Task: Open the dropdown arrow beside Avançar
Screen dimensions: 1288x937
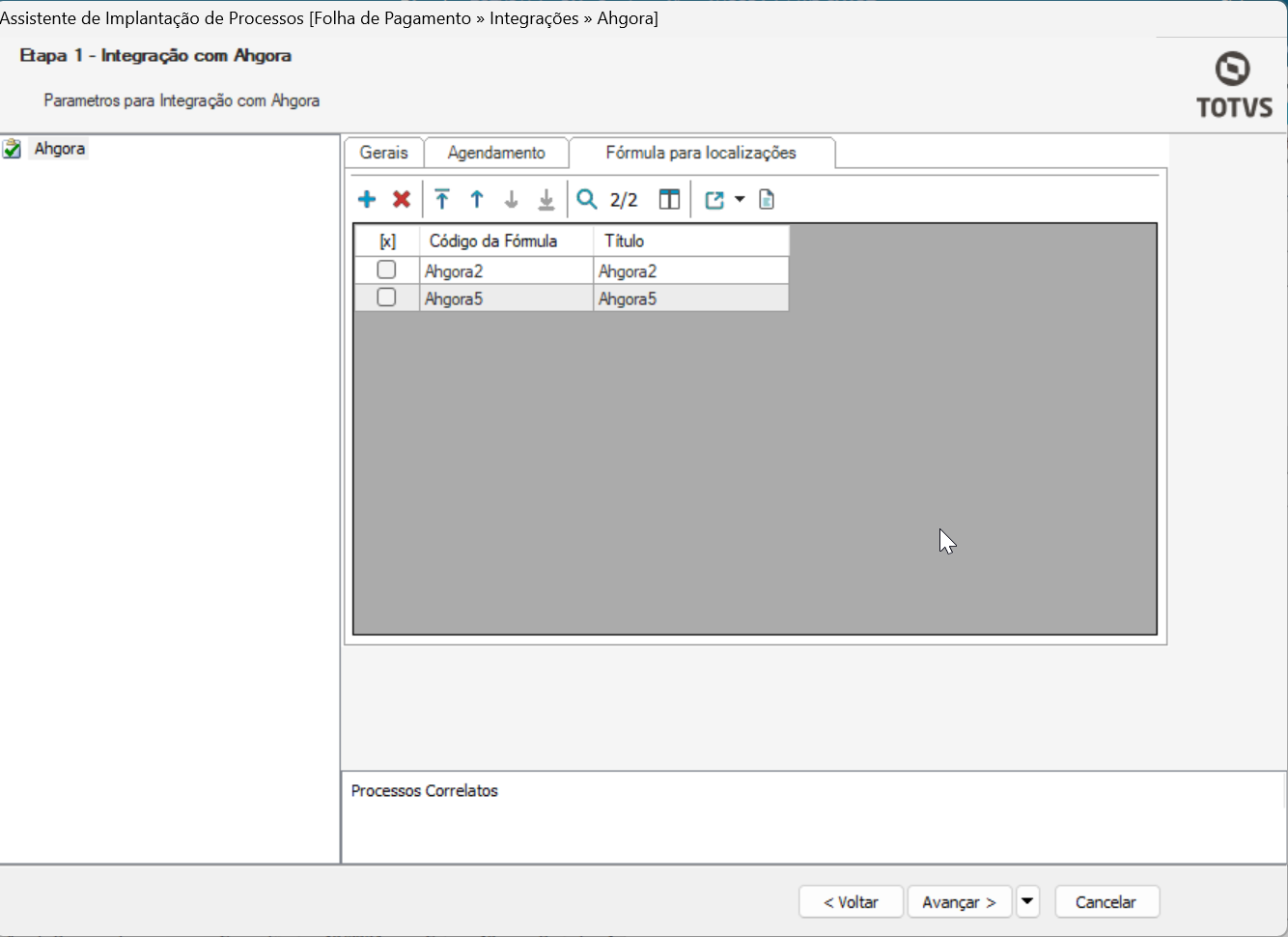Action: point(1027,902)
